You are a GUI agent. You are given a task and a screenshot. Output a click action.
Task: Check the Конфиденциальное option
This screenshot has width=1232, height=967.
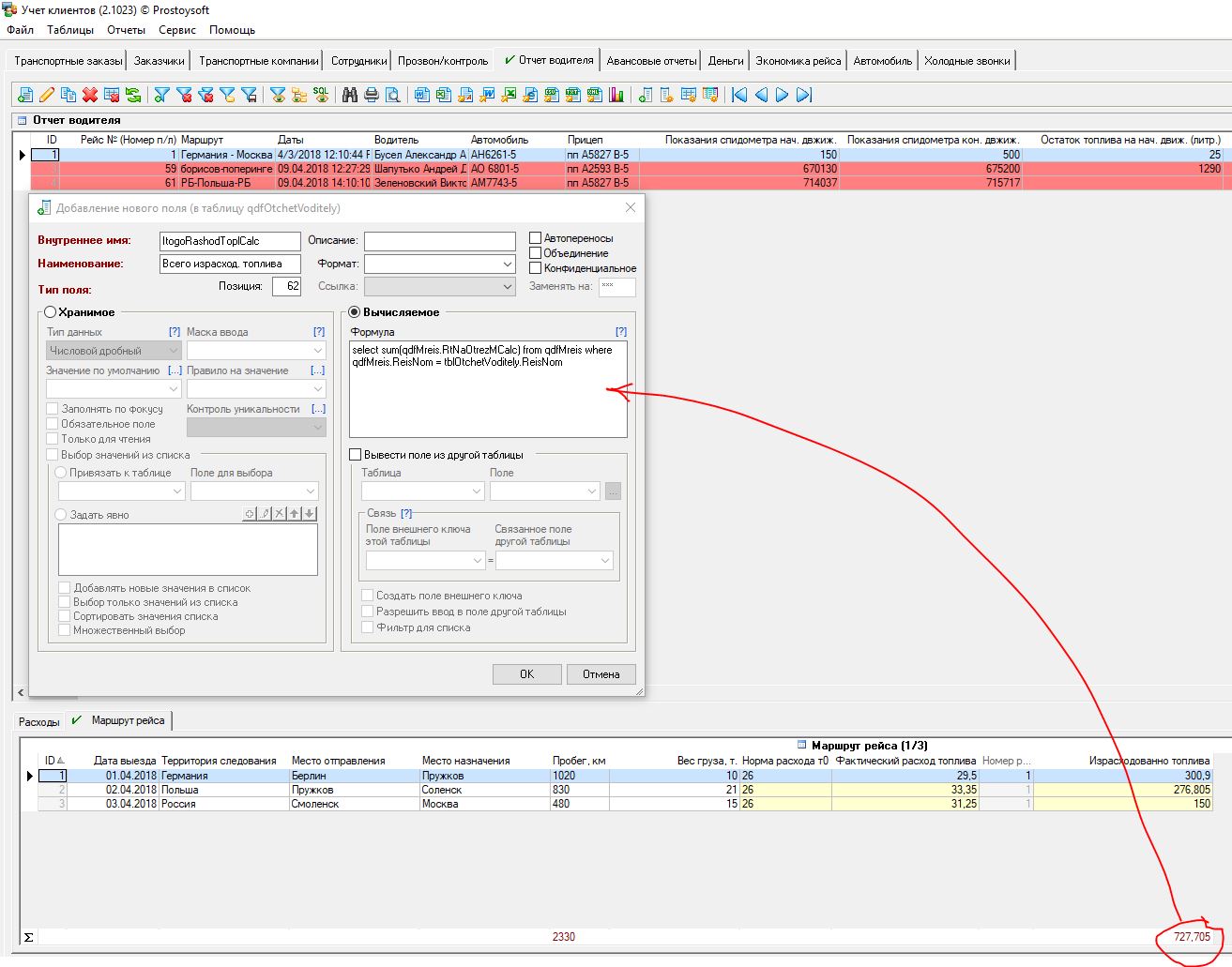point(536,268)
